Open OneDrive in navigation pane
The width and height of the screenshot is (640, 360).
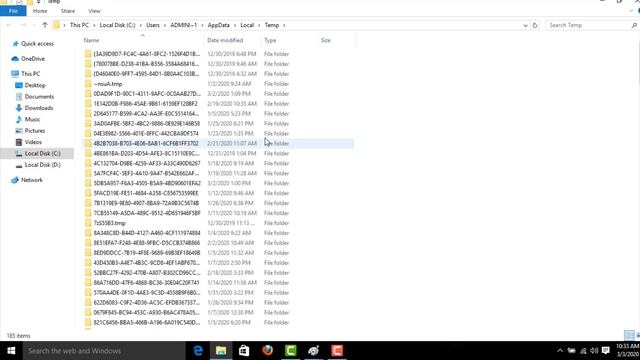pos(33,59)
